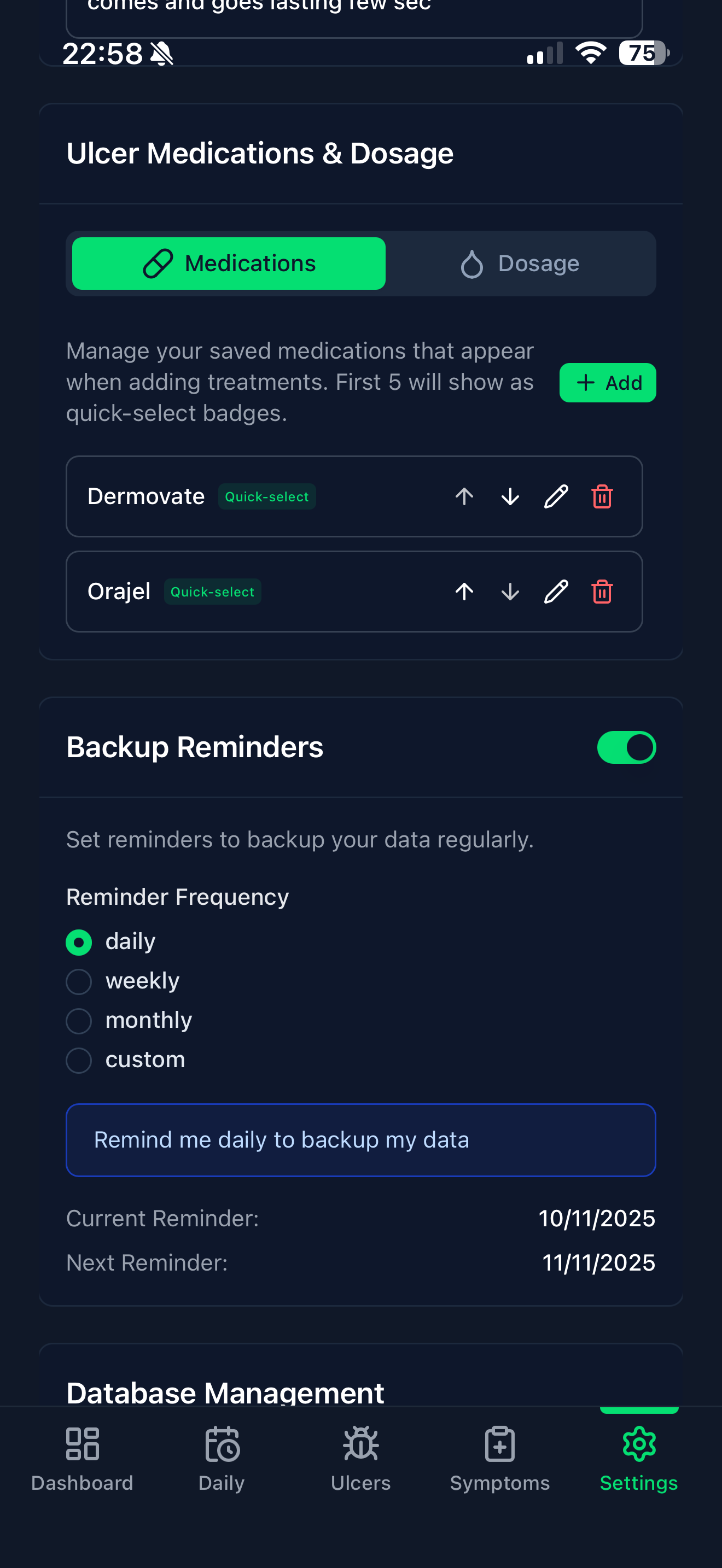Move Orajel down in the list
Screen dimensions: 722x1568
[510, 591]
